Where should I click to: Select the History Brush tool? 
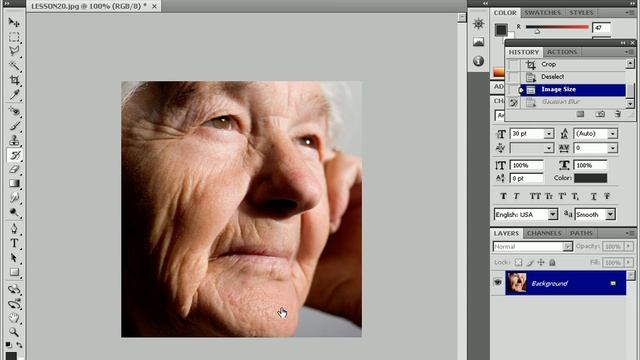(x=14, y=155)
